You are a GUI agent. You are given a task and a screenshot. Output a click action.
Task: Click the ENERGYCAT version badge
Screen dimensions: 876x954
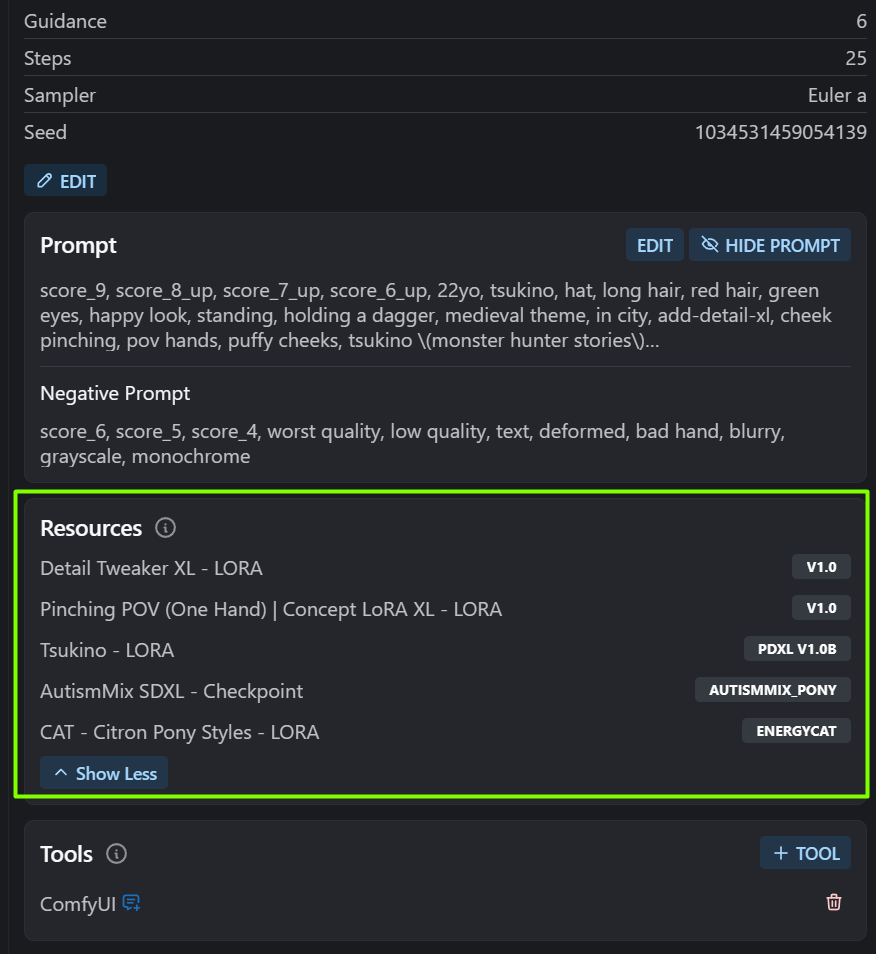point(796,731)
